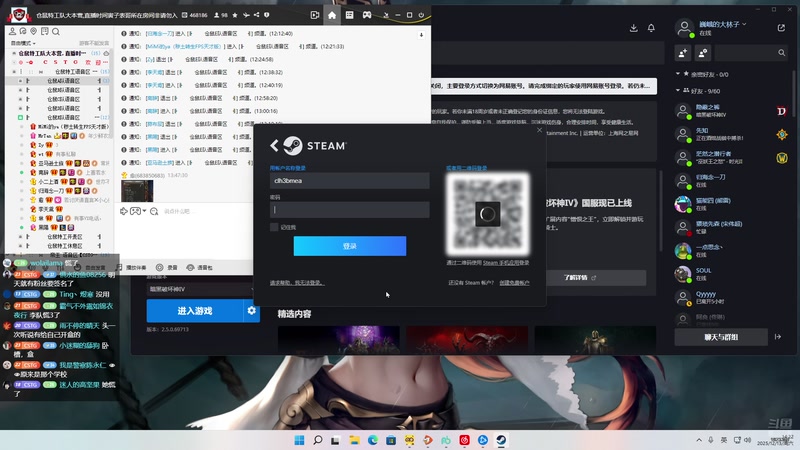This screenshot has width=800, height=450.
Task: Click the help link 请求帮助，我无法登录
Action: pos(297,283)
